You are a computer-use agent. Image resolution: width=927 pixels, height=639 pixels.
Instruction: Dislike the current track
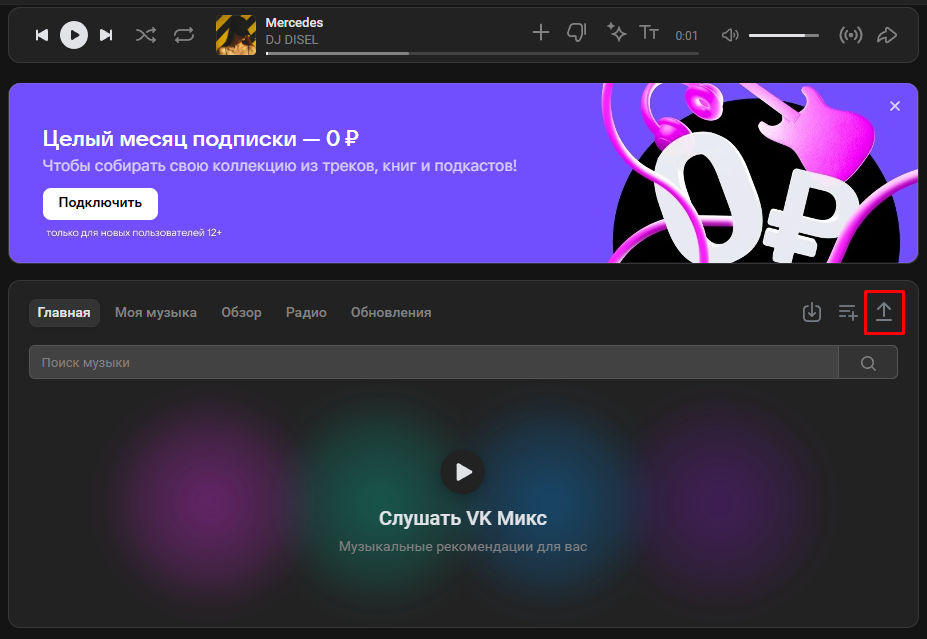577,33
